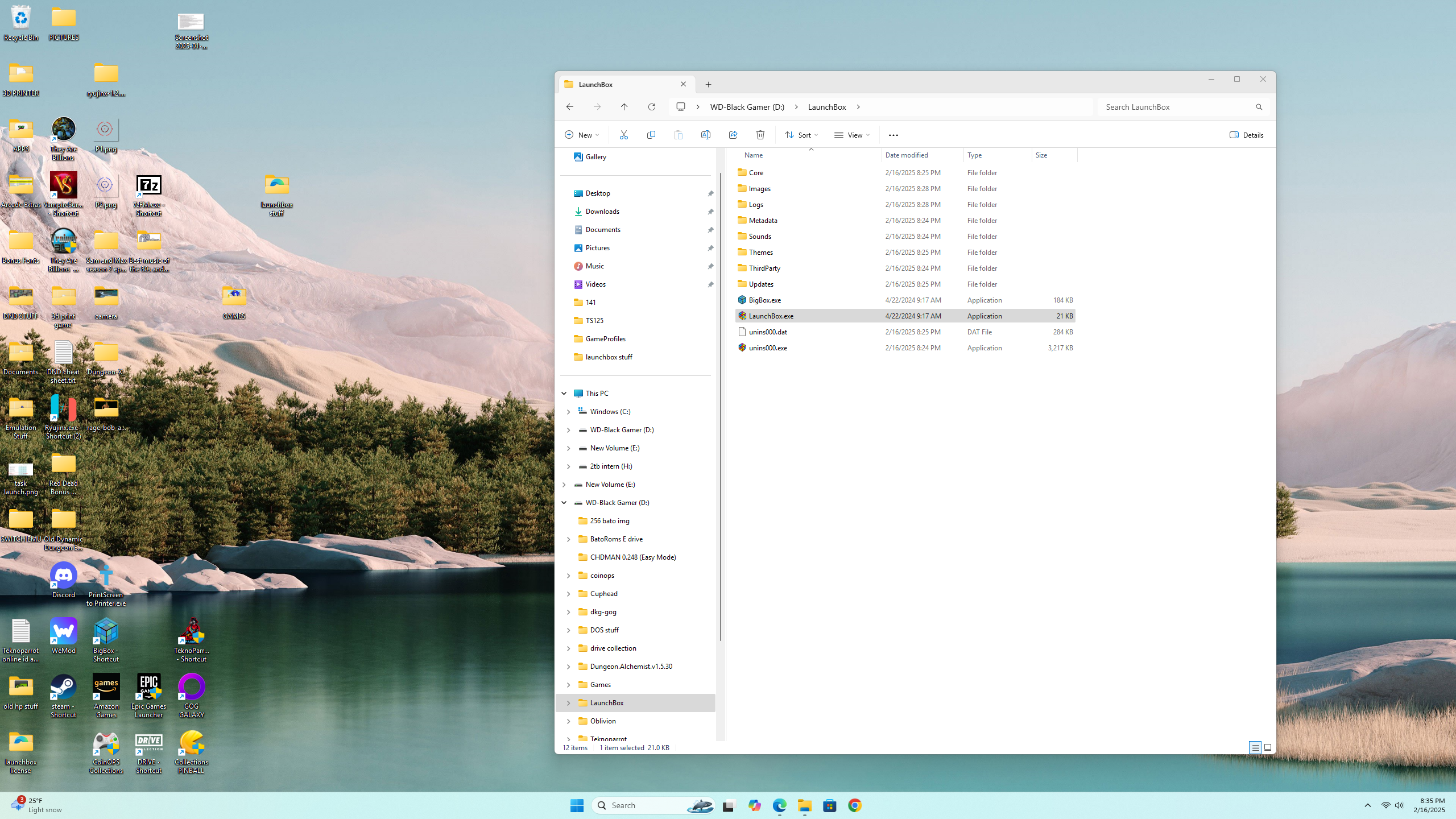
Task: Click the Delete trash icon in toolbar
Action: [x=760, y=135]
